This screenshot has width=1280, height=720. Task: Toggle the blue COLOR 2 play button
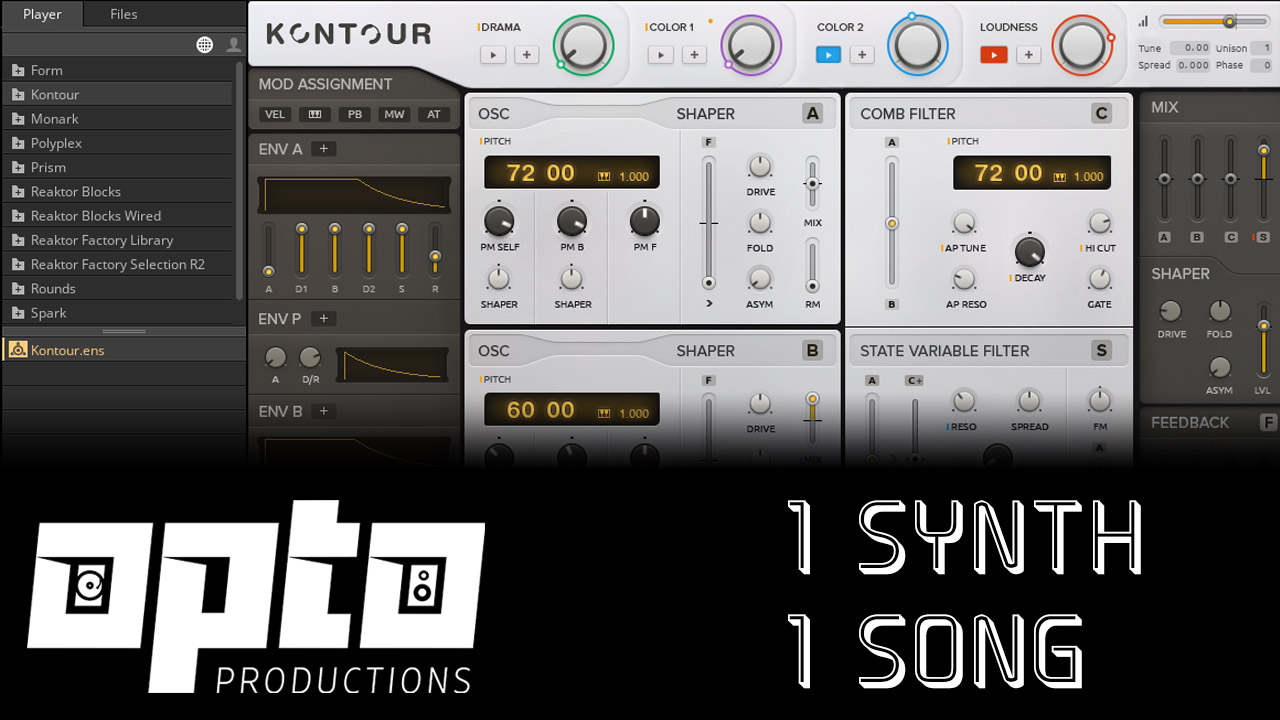(x=828, y=55)
